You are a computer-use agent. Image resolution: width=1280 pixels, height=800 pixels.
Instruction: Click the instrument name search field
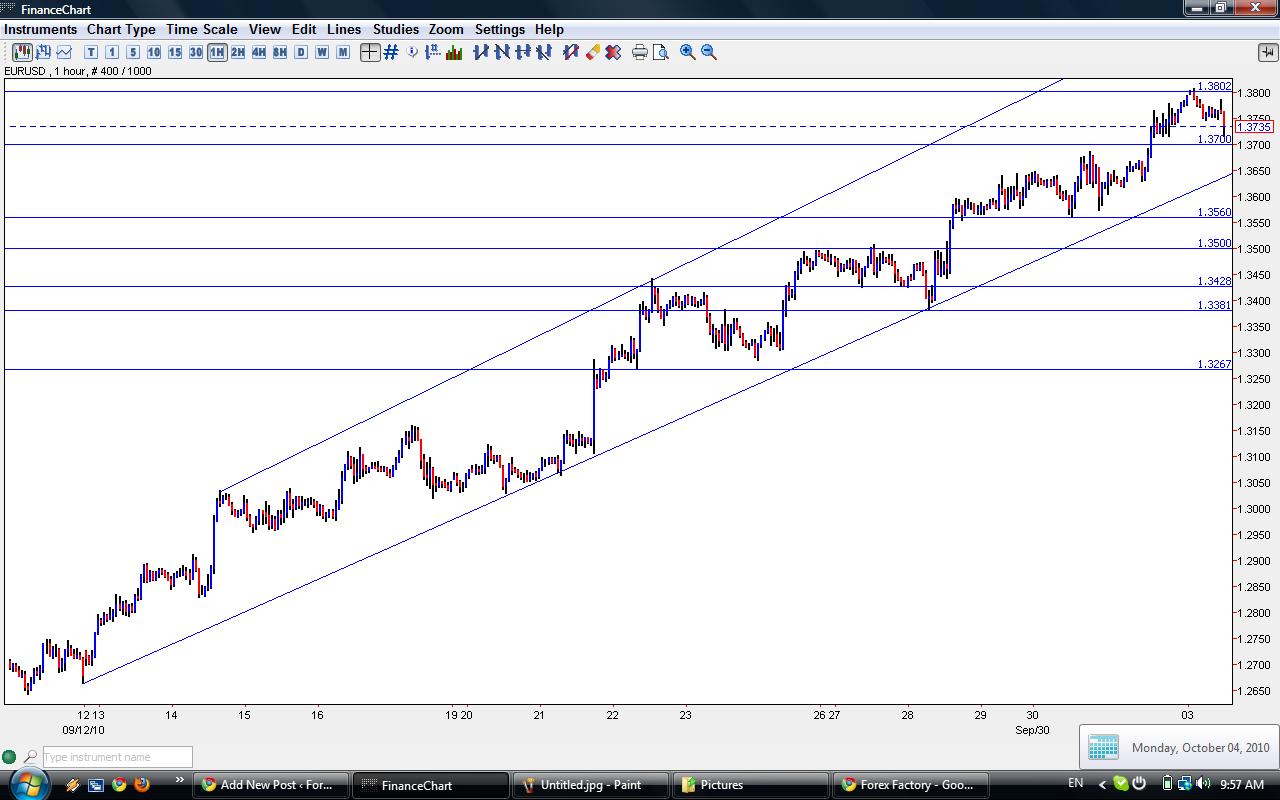117,757
